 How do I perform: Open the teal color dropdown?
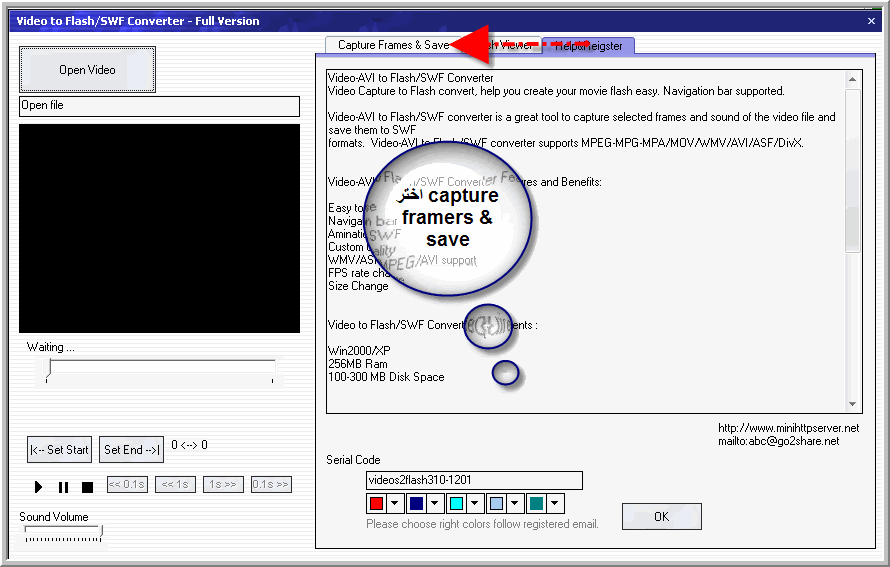tap(555, 503)
